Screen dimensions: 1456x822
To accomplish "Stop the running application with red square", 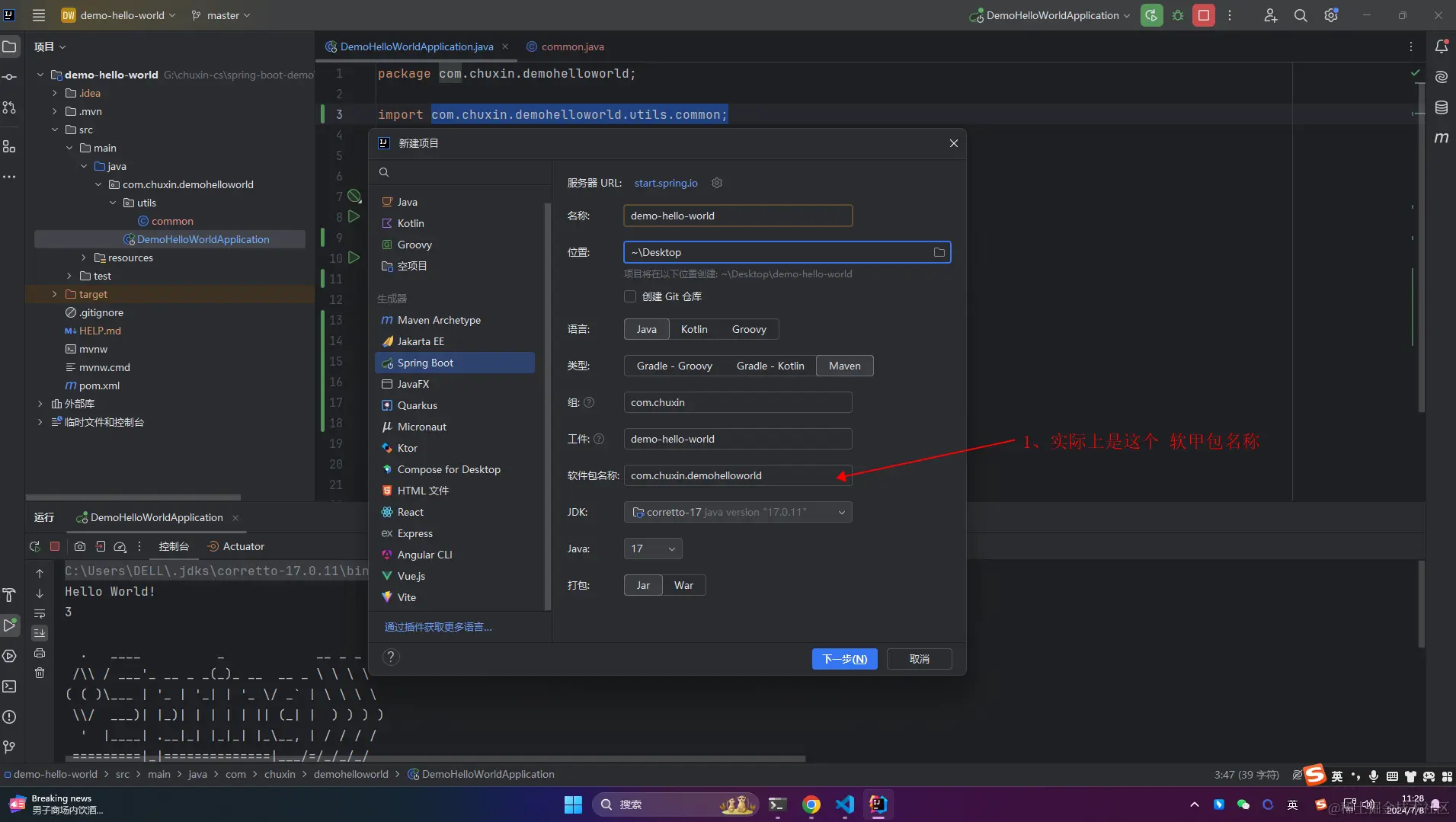I will pyautogui.click(x=1204, y=15).
